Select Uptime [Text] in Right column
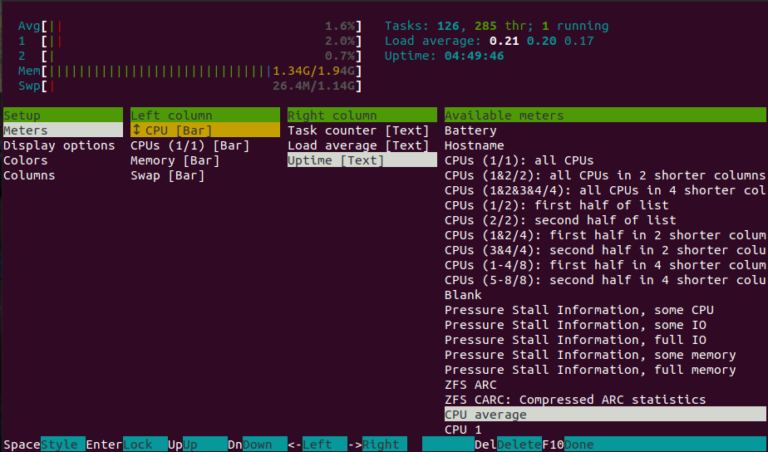 (336, 161)
